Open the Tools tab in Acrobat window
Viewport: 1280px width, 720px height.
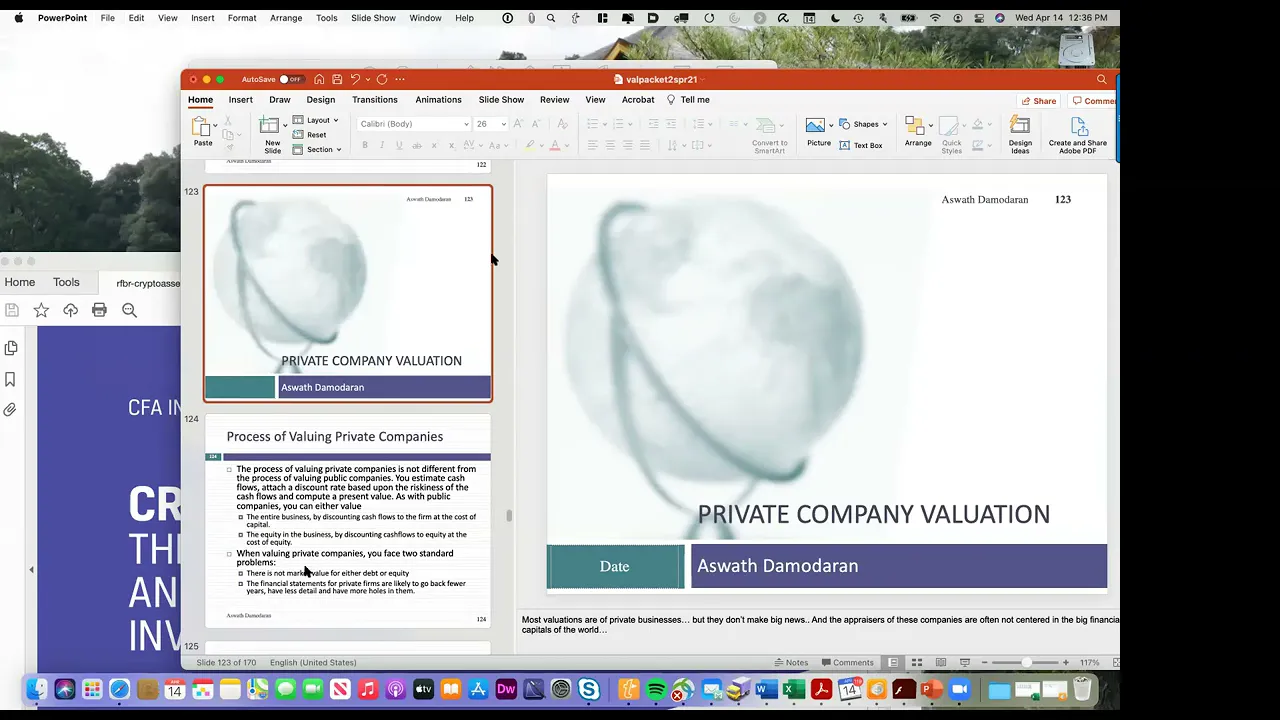tap(66, 283)
